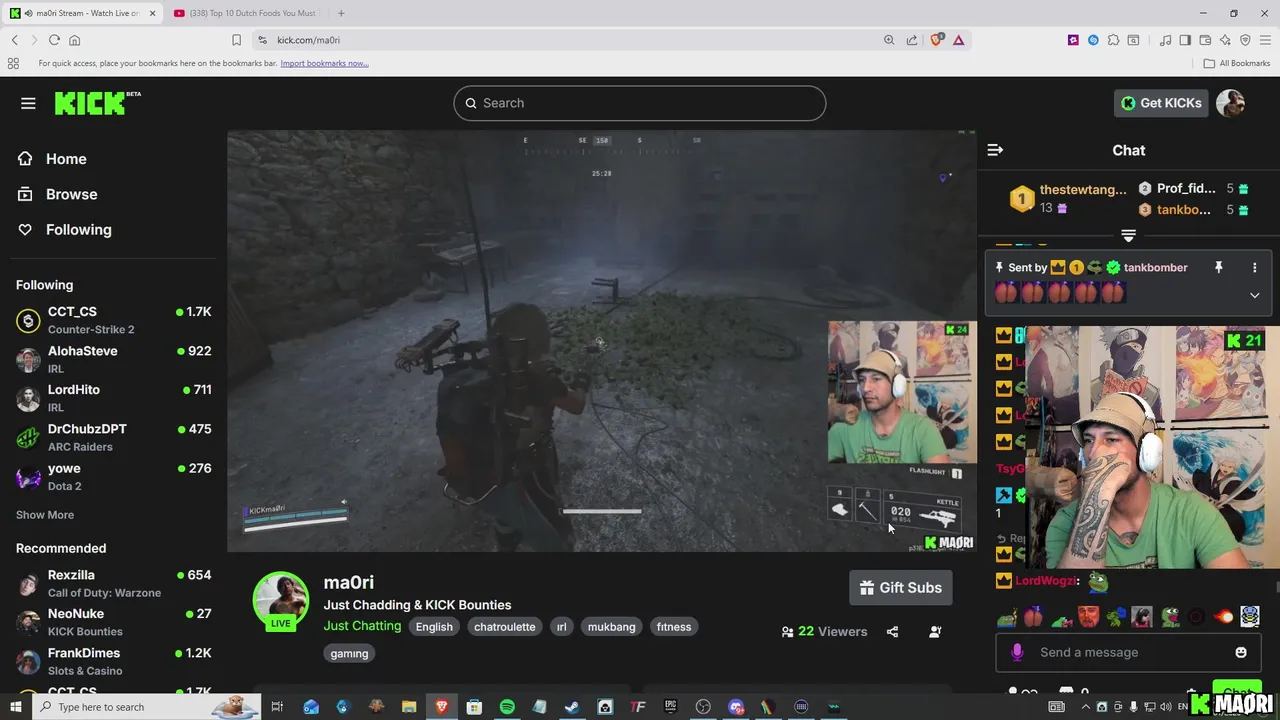Click tankbomber username in pinned message
1280x720 pixels.
tap(1155, 268)
